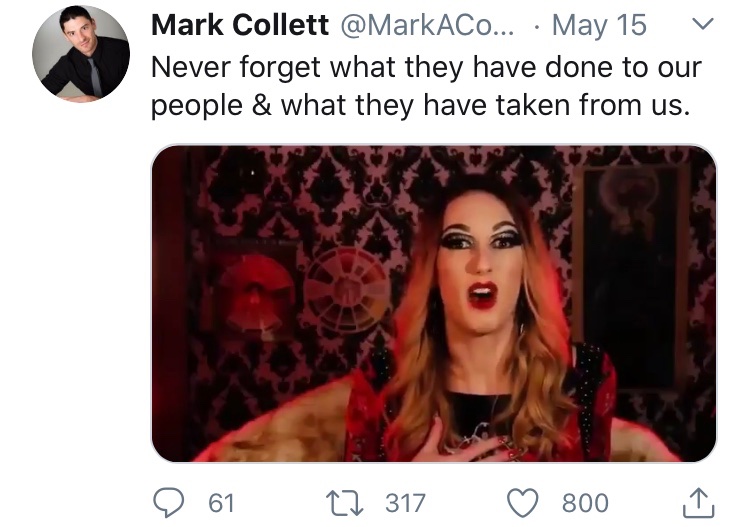View the 61 replies count
The width and height of the screenshot is (750, 527).
point(221,503)
